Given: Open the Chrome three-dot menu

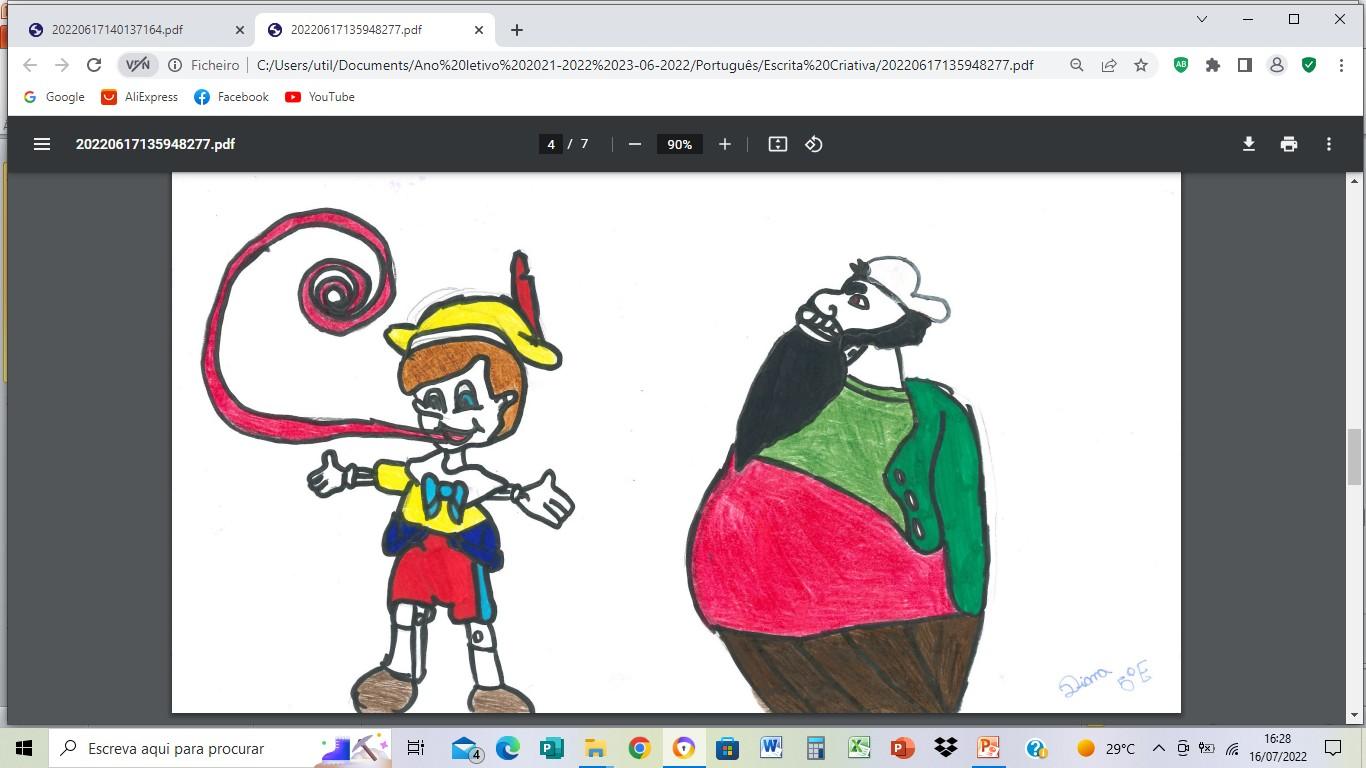Looking at the screenshot, I should (1341, 65).
